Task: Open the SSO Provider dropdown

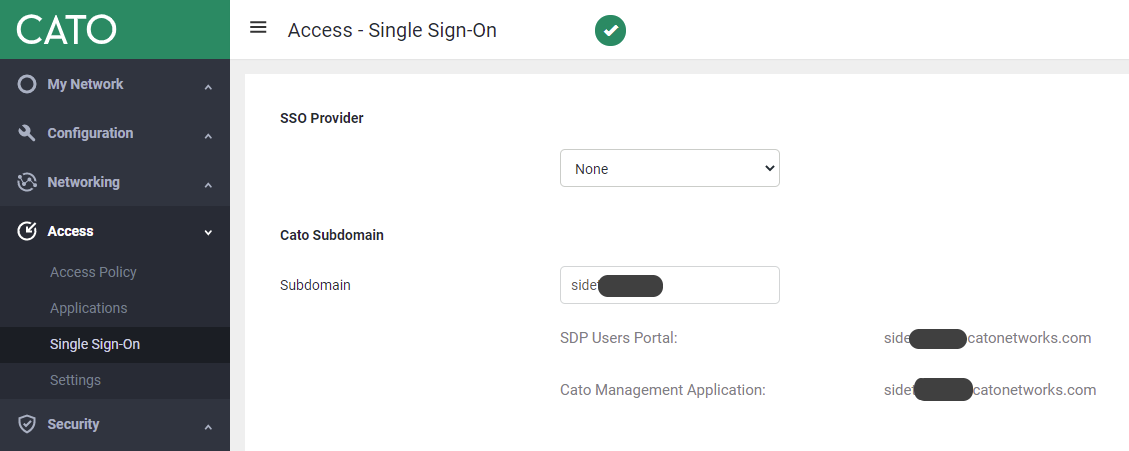Action: pos(669,169)
